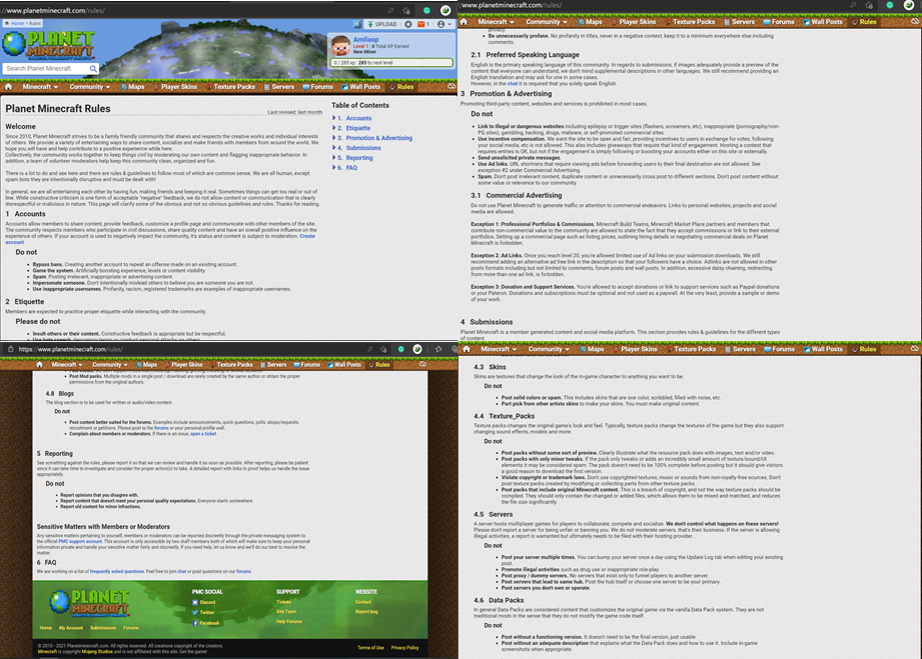This screenshot has width=922, height=659.
Task: Open Wall Posts tab in top-right nav bar
Action: [823, 22]
